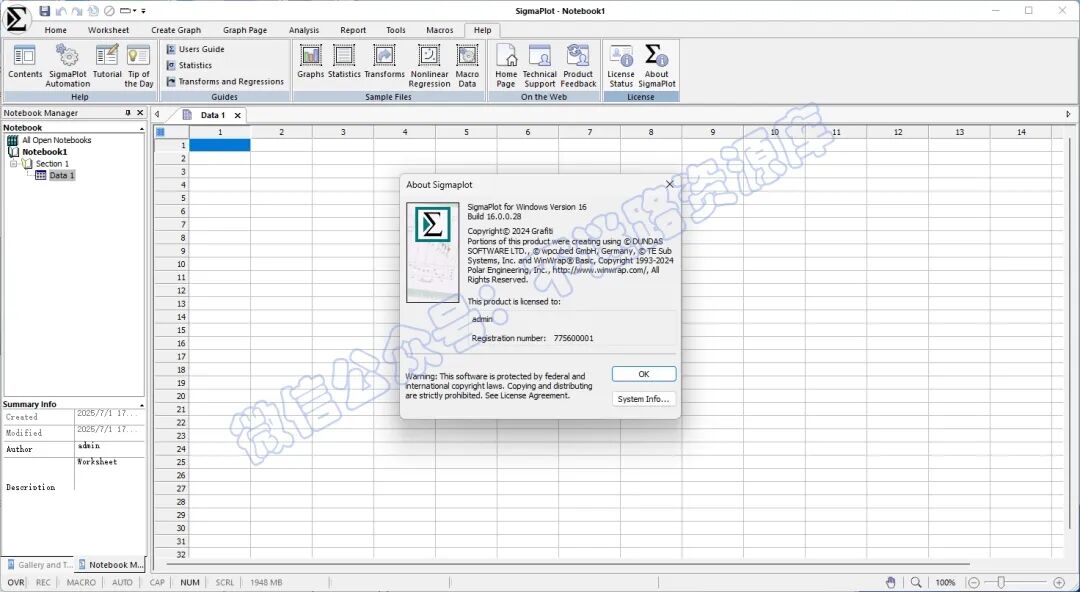Screen dimensions: 1080x592
Task: Save notebook from quick access toolbar
Action: [x=45, y=10]
